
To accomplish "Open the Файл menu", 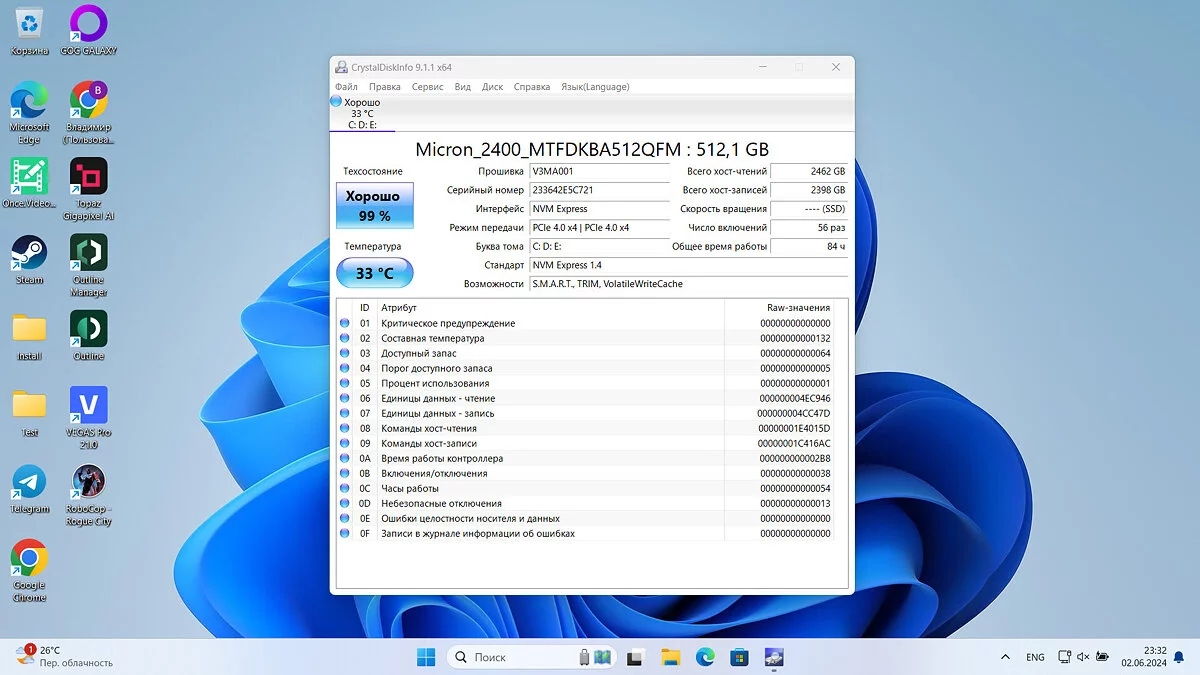I will [346, 87].
